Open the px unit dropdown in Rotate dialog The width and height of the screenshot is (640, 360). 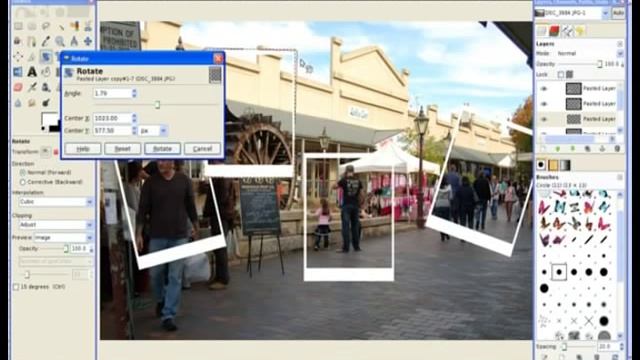(x=153, y=131)
